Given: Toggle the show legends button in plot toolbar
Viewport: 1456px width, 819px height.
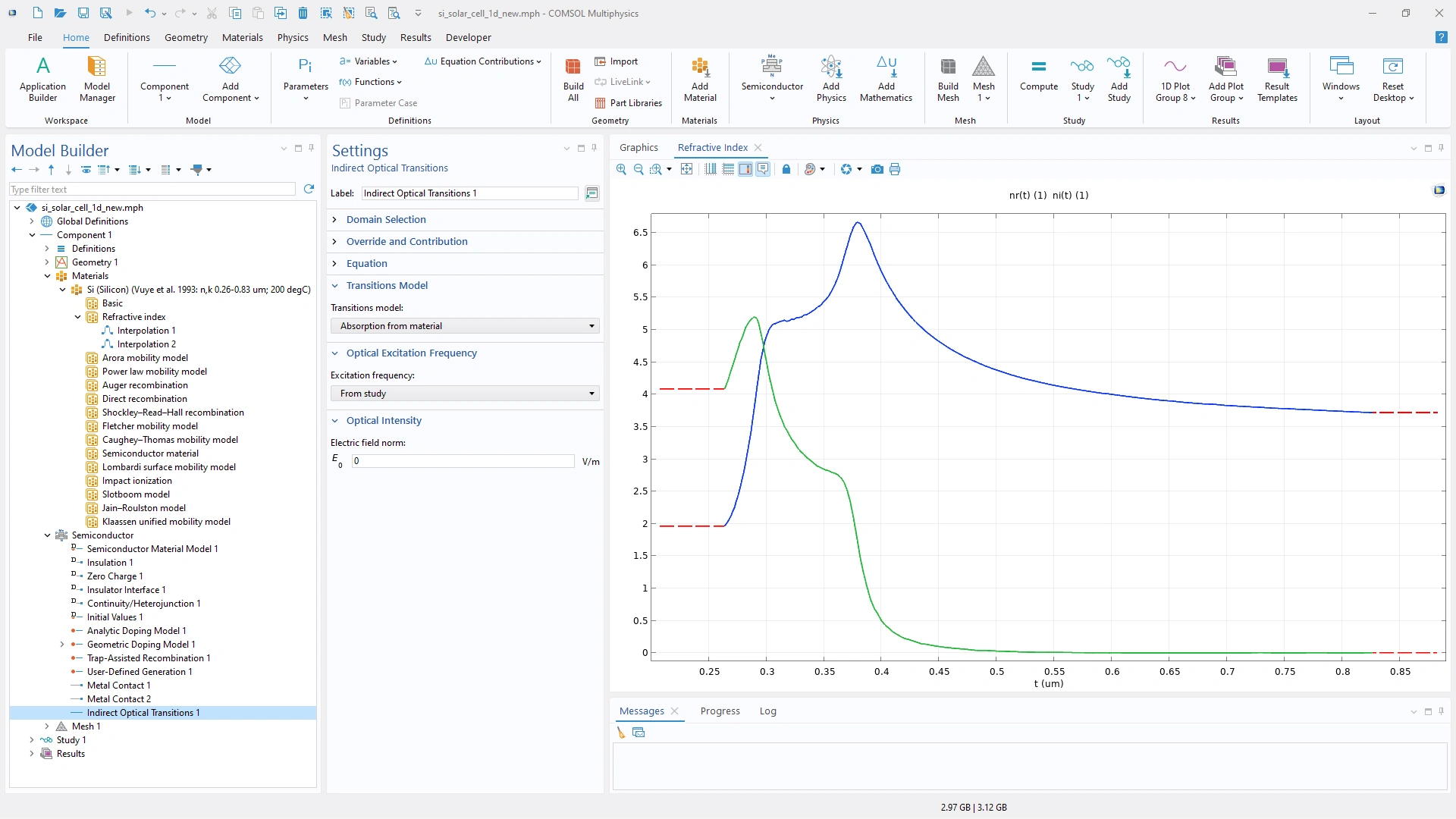Looking at the screenshot, I should click(763, 170).
